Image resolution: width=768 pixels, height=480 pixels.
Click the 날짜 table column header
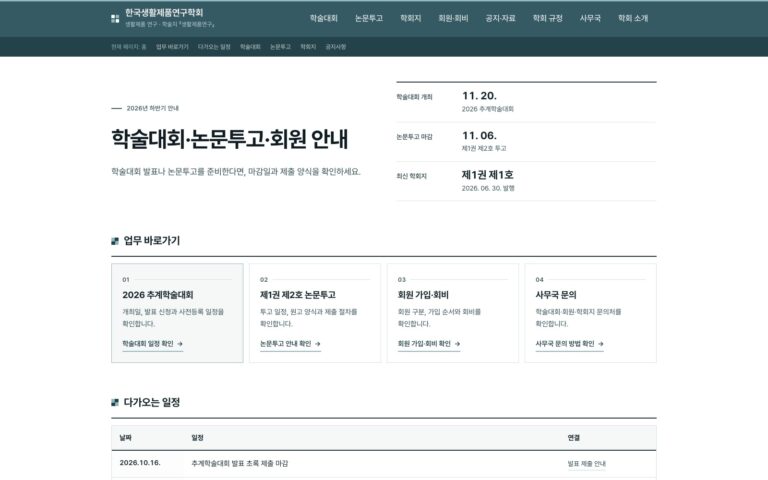[x=125, y=438]
